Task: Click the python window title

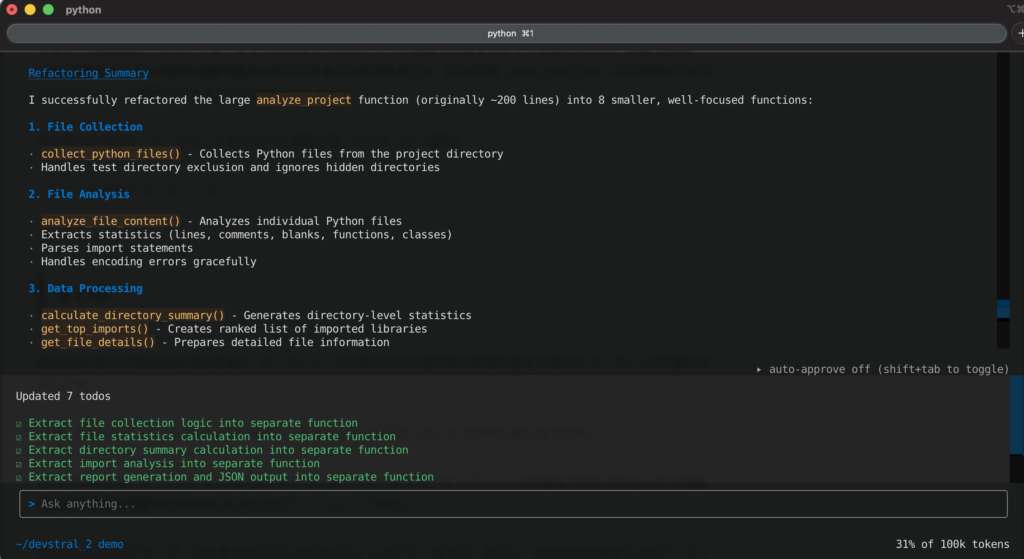Action: pyautogui.click(x=83, y=9)
